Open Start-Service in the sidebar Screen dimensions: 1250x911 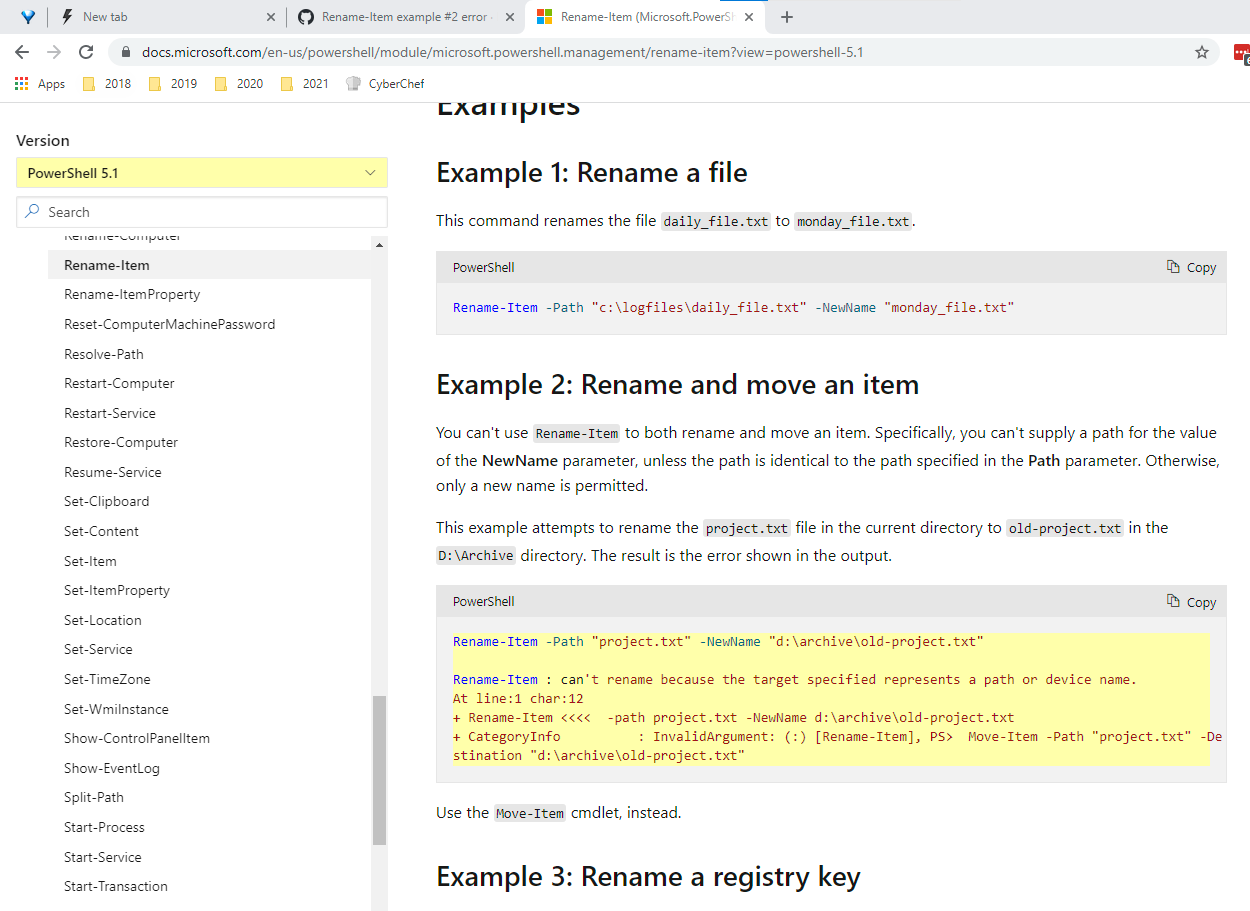(103, 857)
